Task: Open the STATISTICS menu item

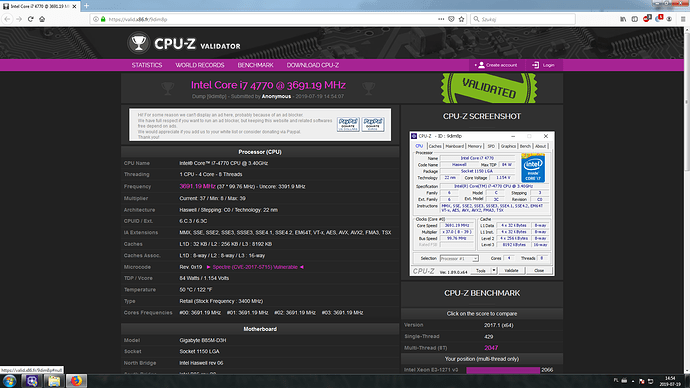Action: [147, 65]
